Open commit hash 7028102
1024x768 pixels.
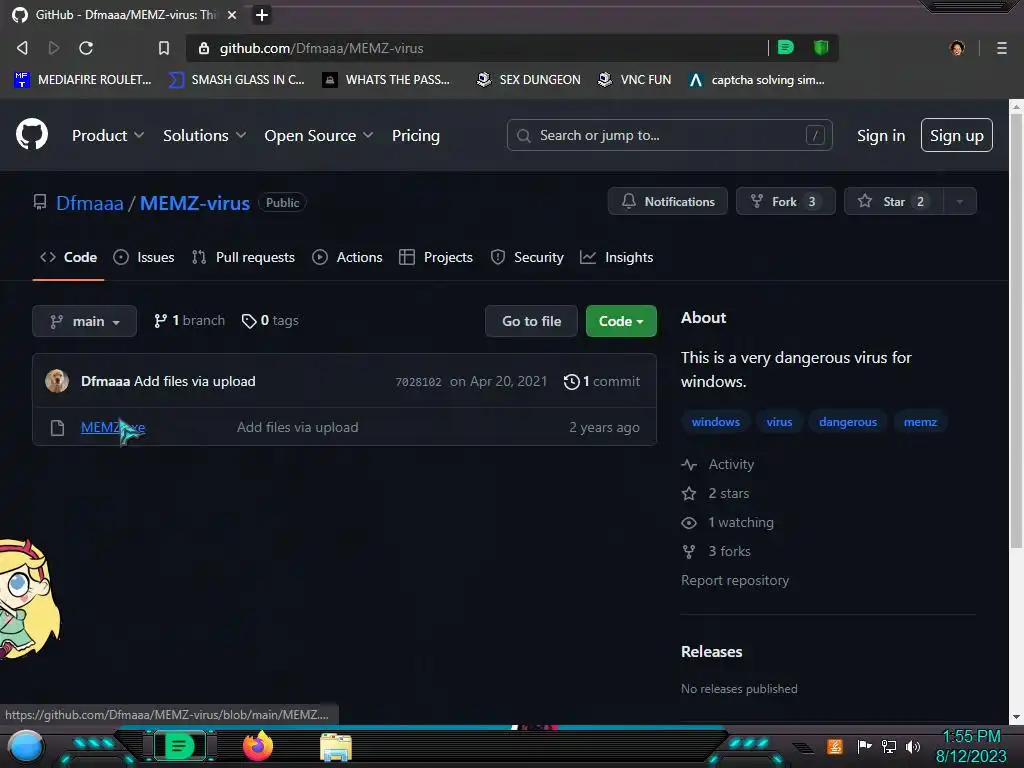click(x=419, y=382)
